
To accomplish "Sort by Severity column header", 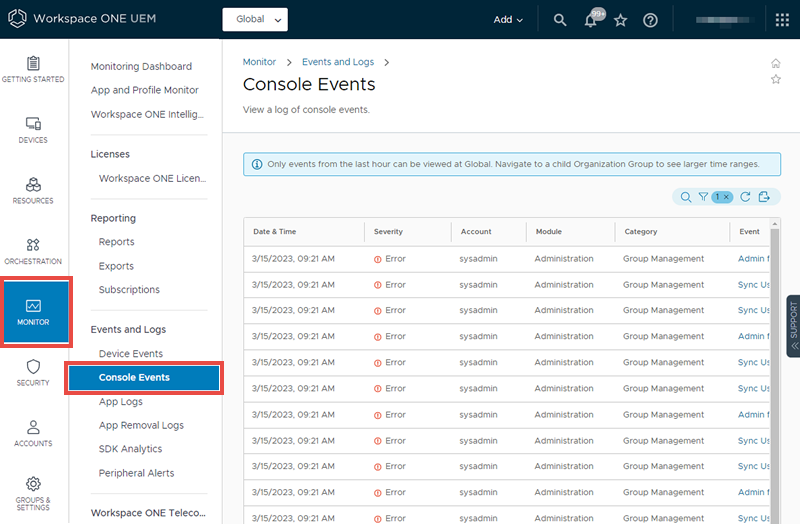I will (x=388, y=232).
